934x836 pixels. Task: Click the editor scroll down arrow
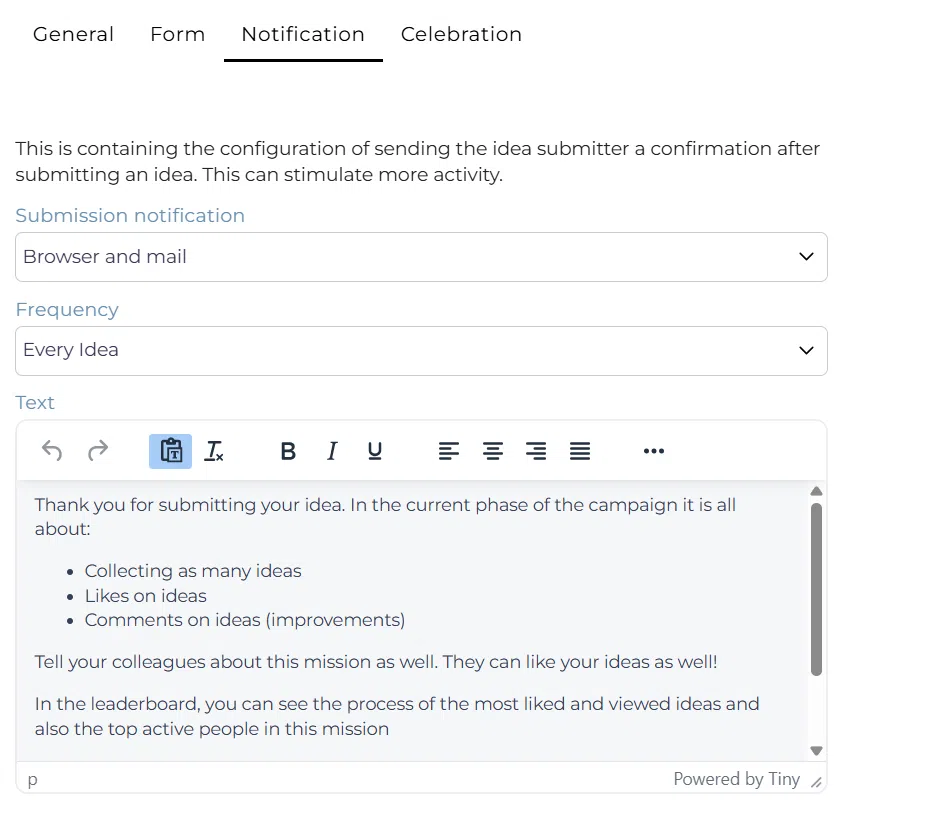[x=817, y=751]
